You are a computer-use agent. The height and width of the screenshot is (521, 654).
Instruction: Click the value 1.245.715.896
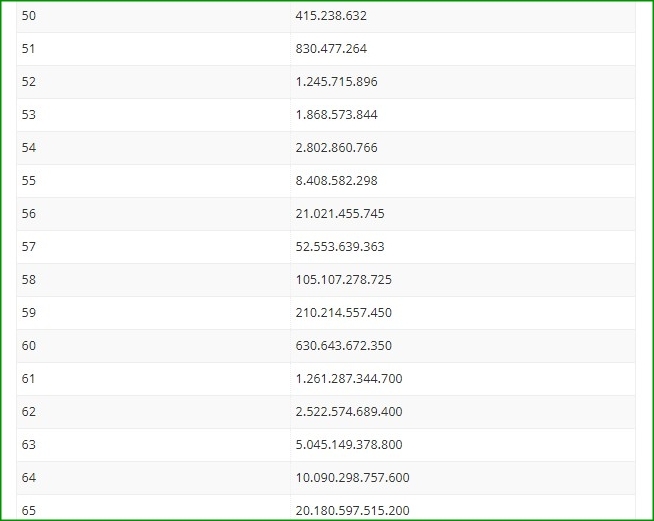[336, 82]
